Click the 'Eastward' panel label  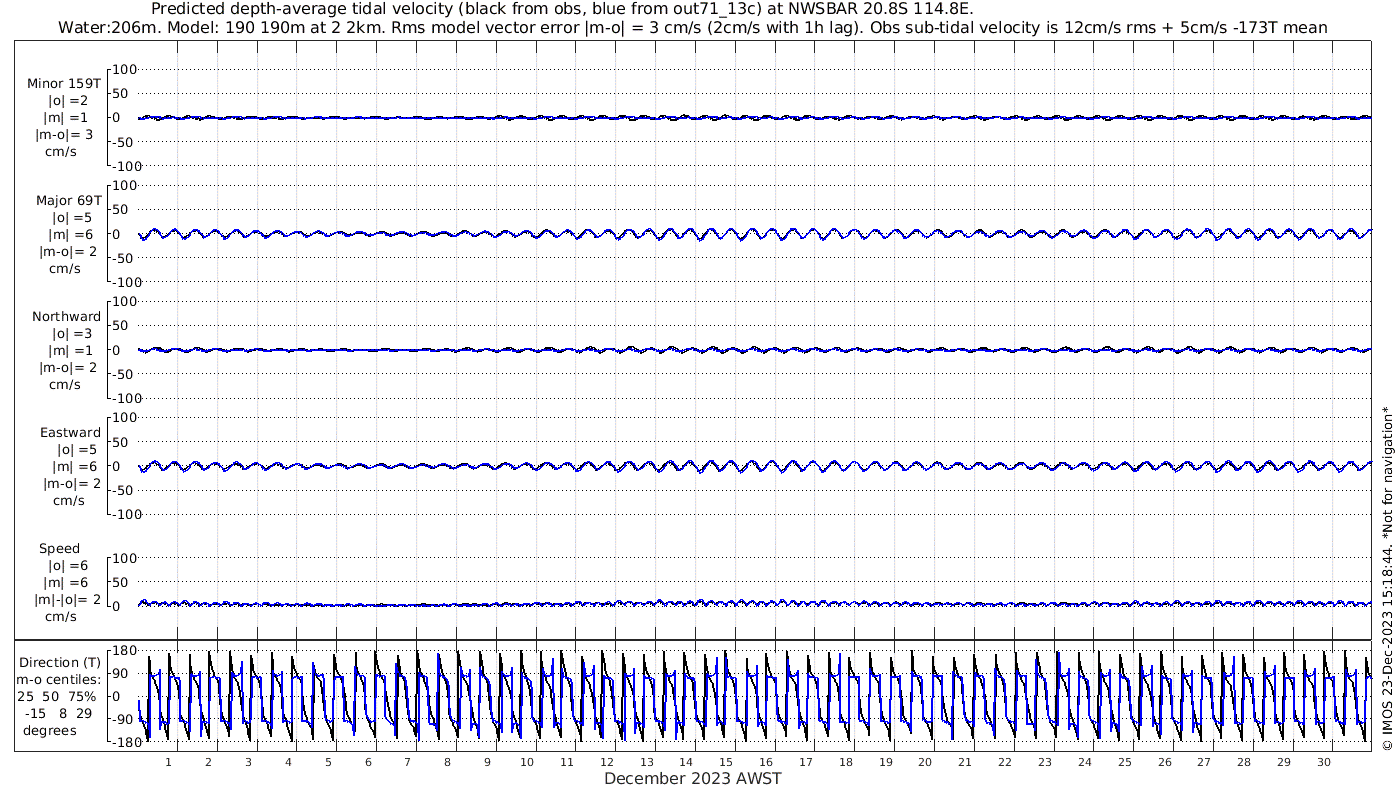point(71,433)
